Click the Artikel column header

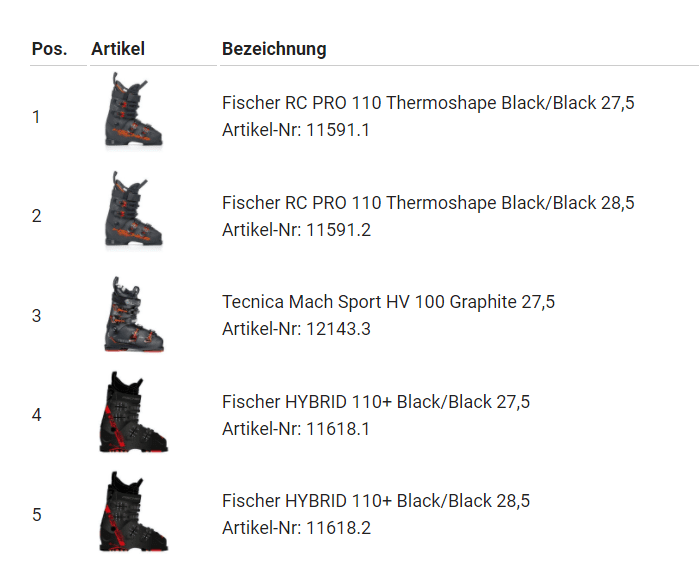pos(118,49)
